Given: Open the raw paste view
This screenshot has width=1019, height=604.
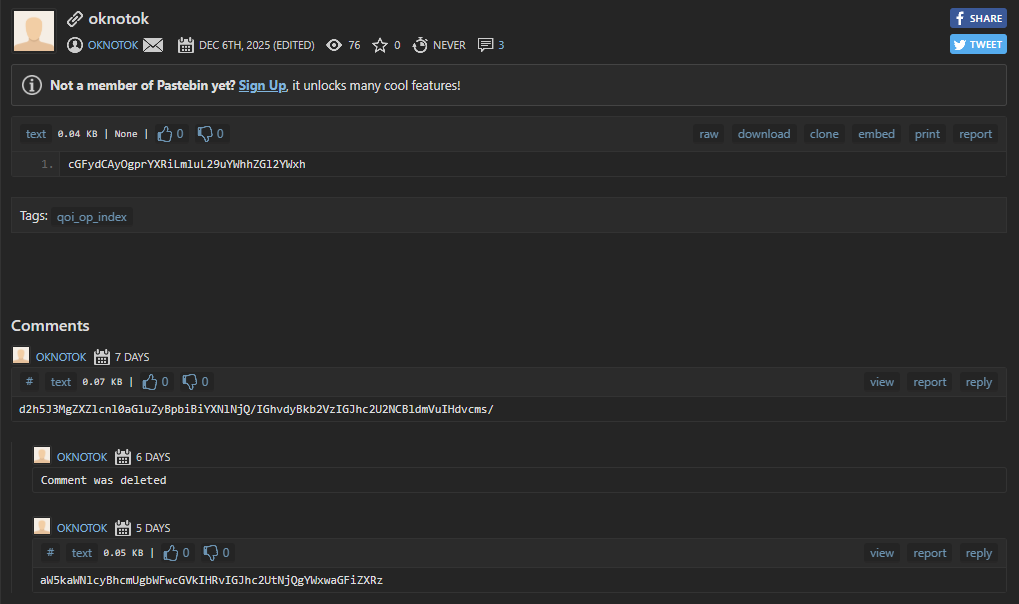Looking at the screenshot, I should coord(708,134).
